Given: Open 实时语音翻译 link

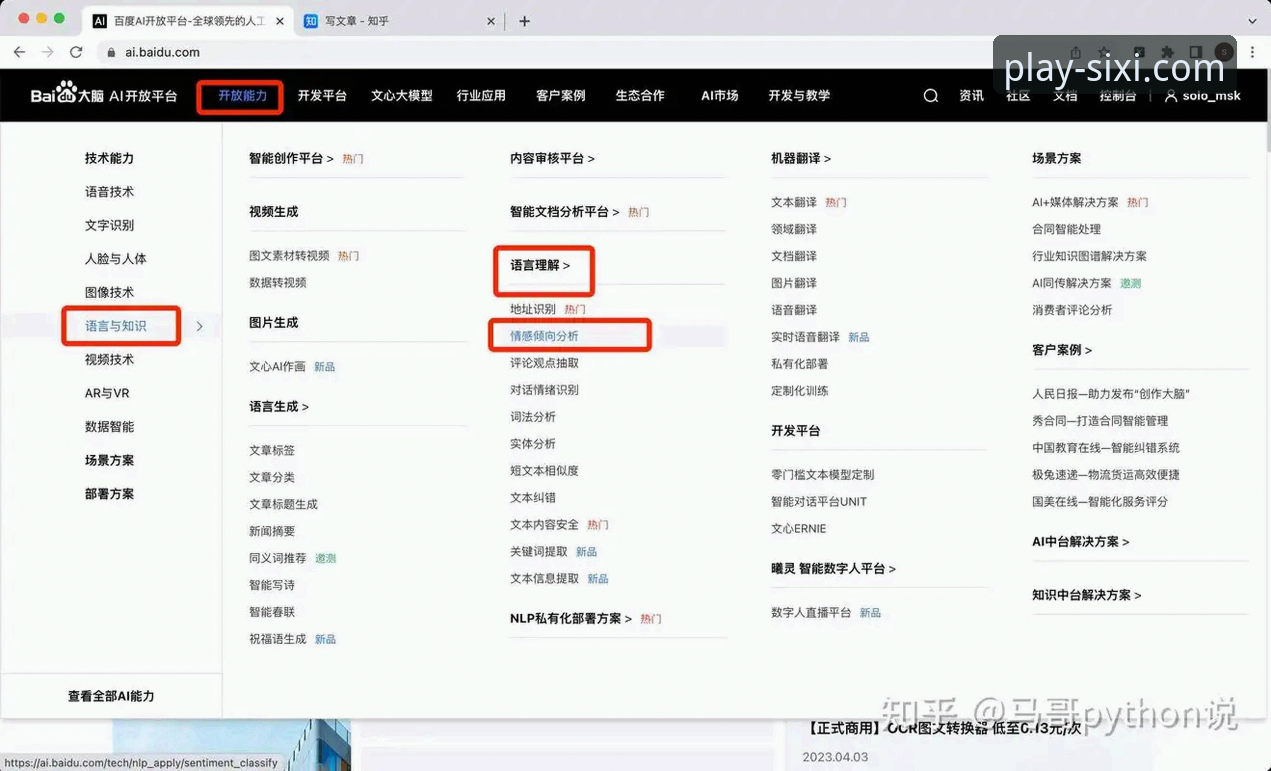Looking at the screenshot, I should pos(805,337).
